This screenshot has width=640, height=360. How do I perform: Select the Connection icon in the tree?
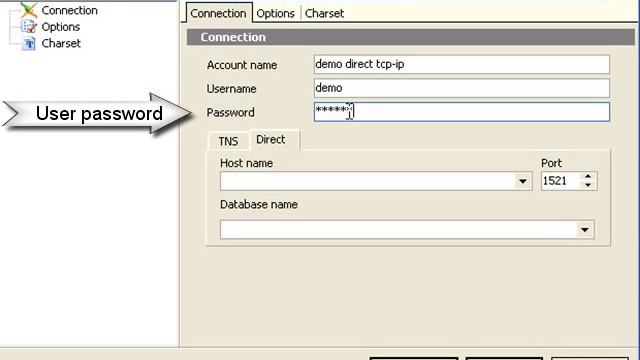[x=29, y=10]
